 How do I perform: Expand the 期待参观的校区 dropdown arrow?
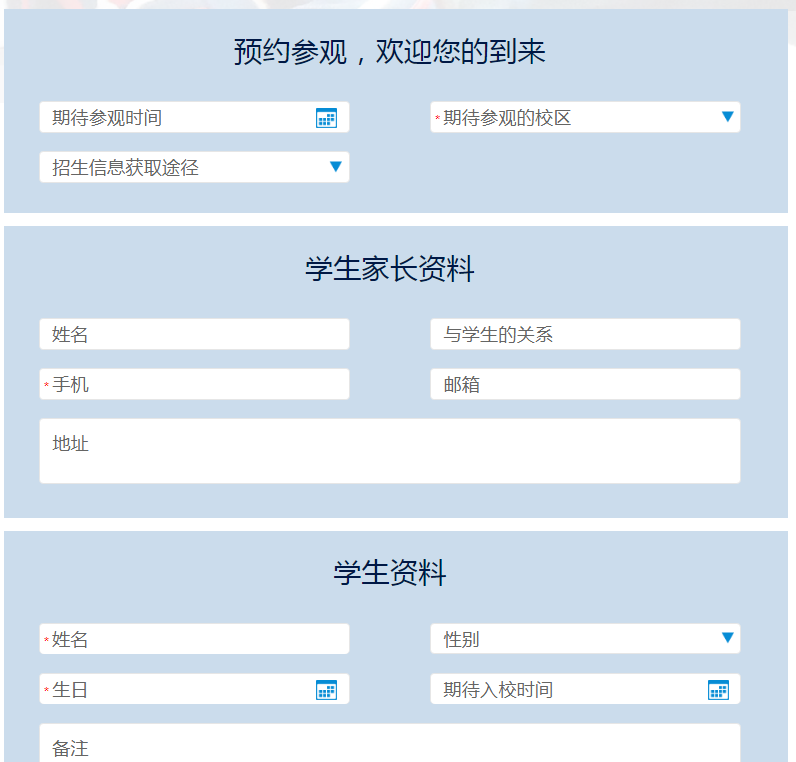(728, 117)
